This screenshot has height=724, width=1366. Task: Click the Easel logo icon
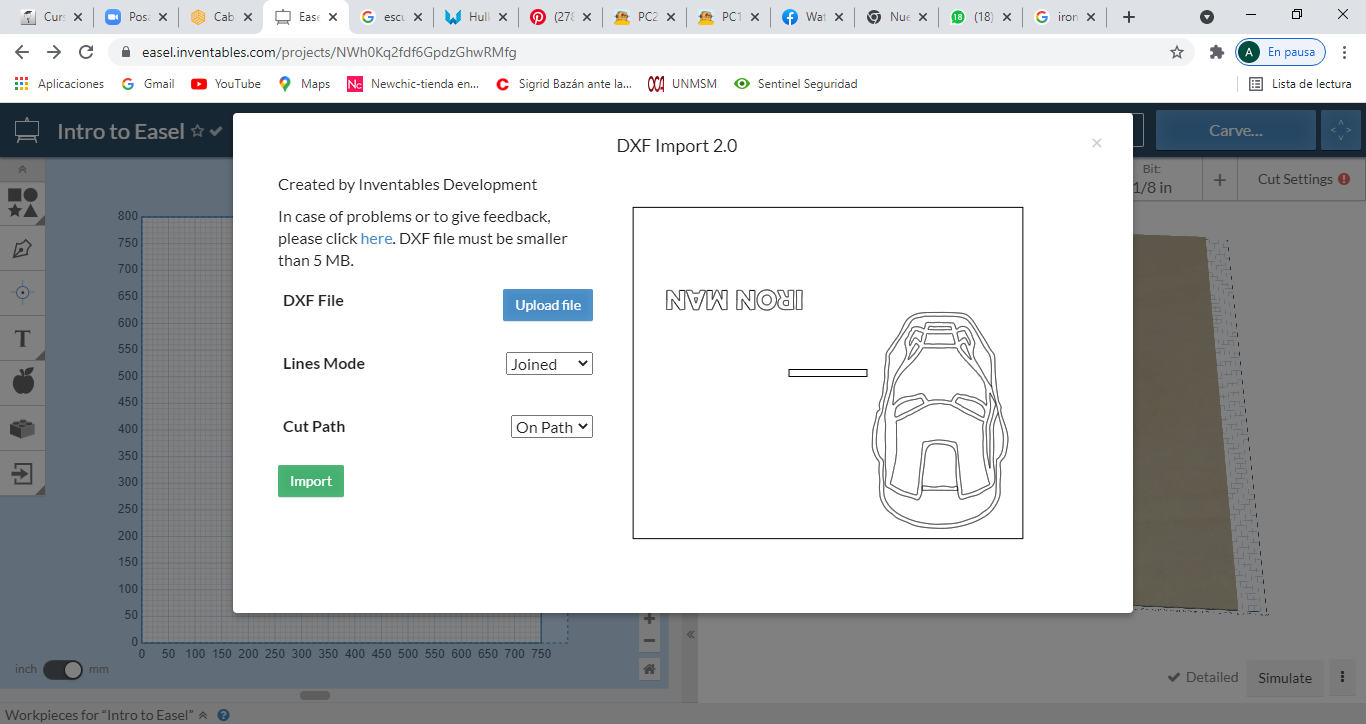coord(27,131)
